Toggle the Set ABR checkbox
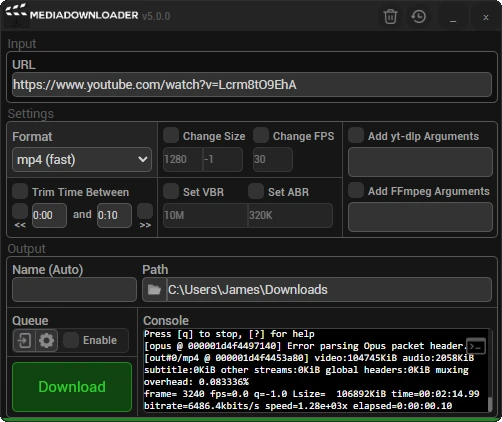Screen dimensions: 502x422 [x=256, y=191]
